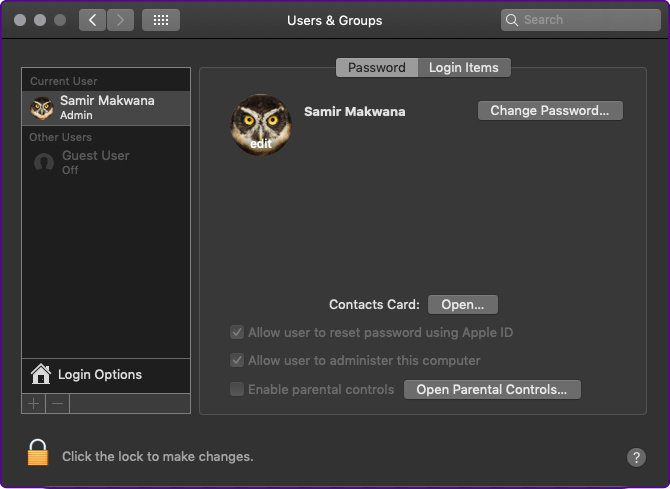This screenshot has width=670, height=489.
Task: Switch to the Password tab
Action: click(377, 68)
